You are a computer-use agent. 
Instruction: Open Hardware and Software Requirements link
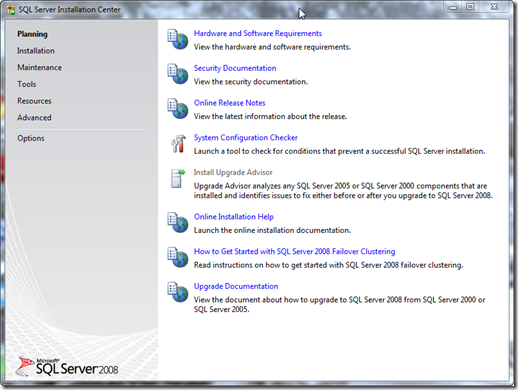click(x=258, y=33)
